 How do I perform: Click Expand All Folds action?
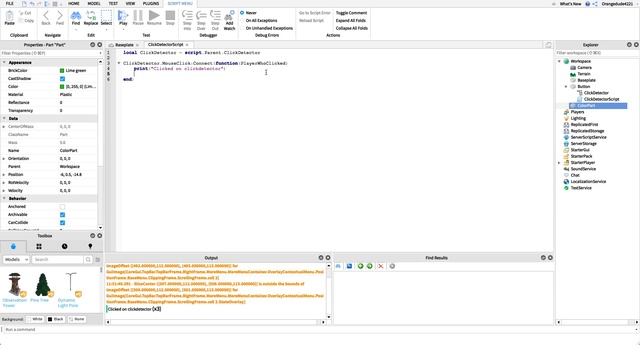(x=351, y=20)
